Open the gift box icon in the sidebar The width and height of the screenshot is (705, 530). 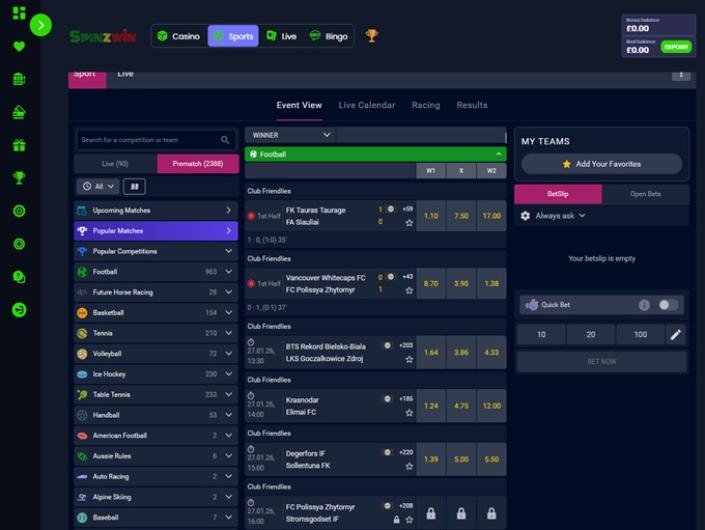click(x=19, y=145)
